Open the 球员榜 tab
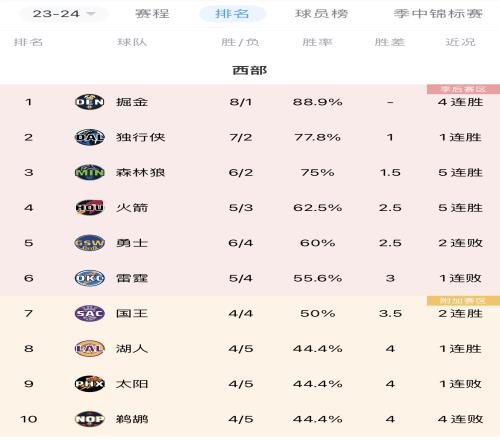The height and width of the screenshot is (440, 500). click(322, 14)
